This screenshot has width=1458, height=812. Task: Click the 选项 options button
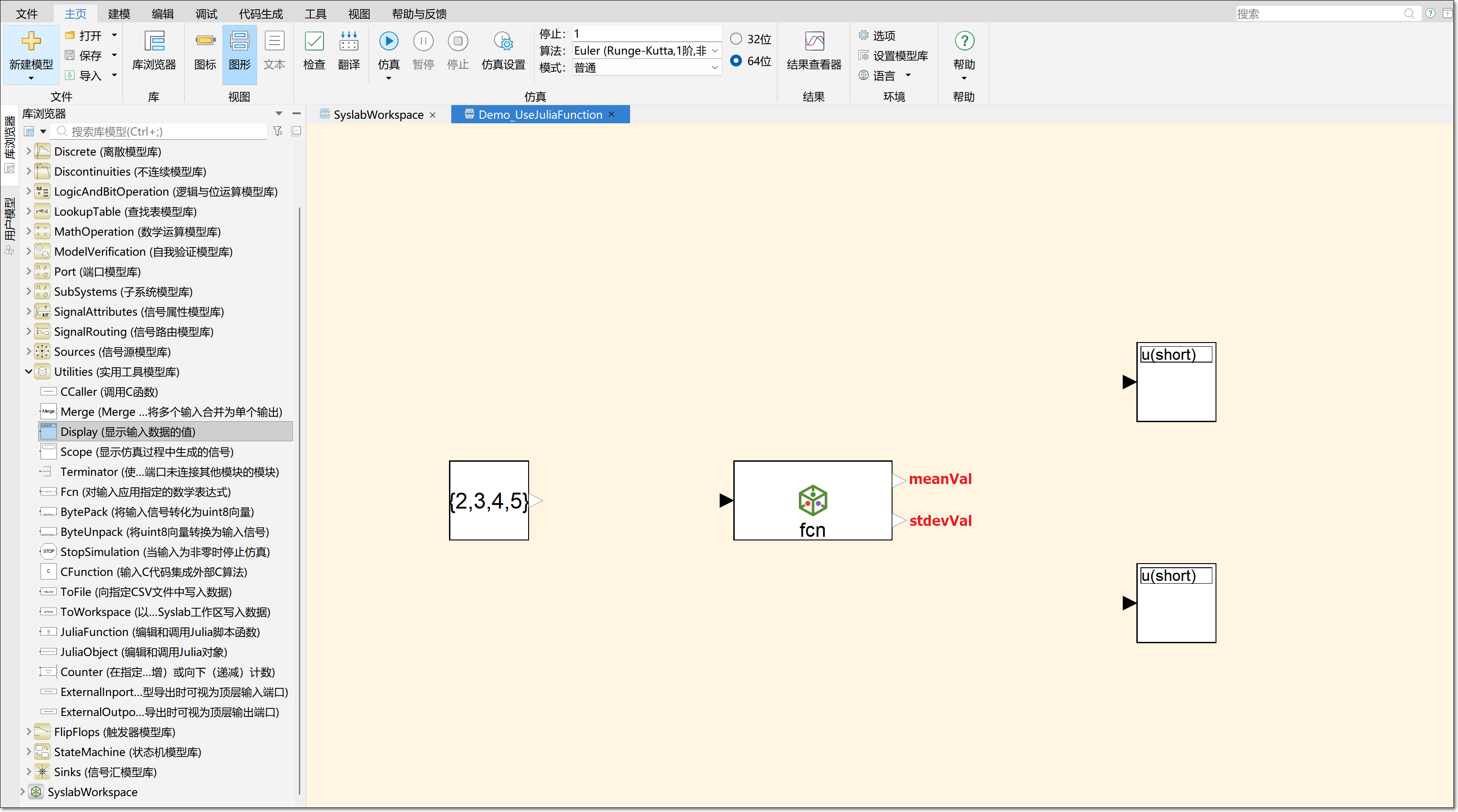tap(883, 35)
